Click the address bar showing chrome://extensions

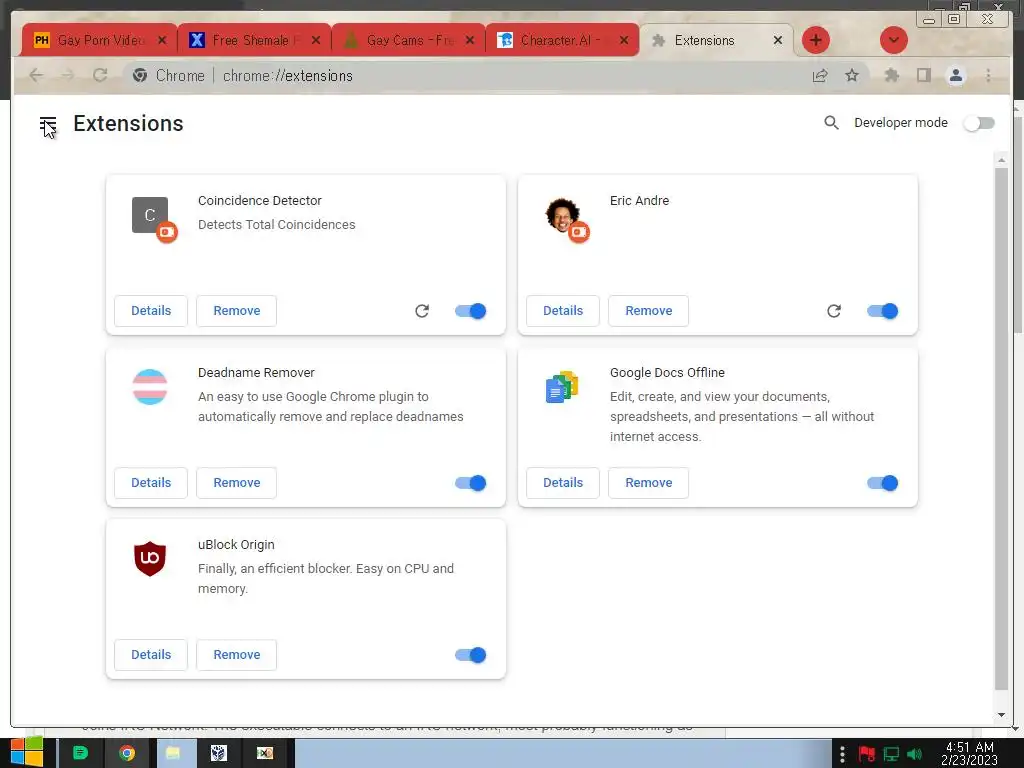(x=496, y=76)
